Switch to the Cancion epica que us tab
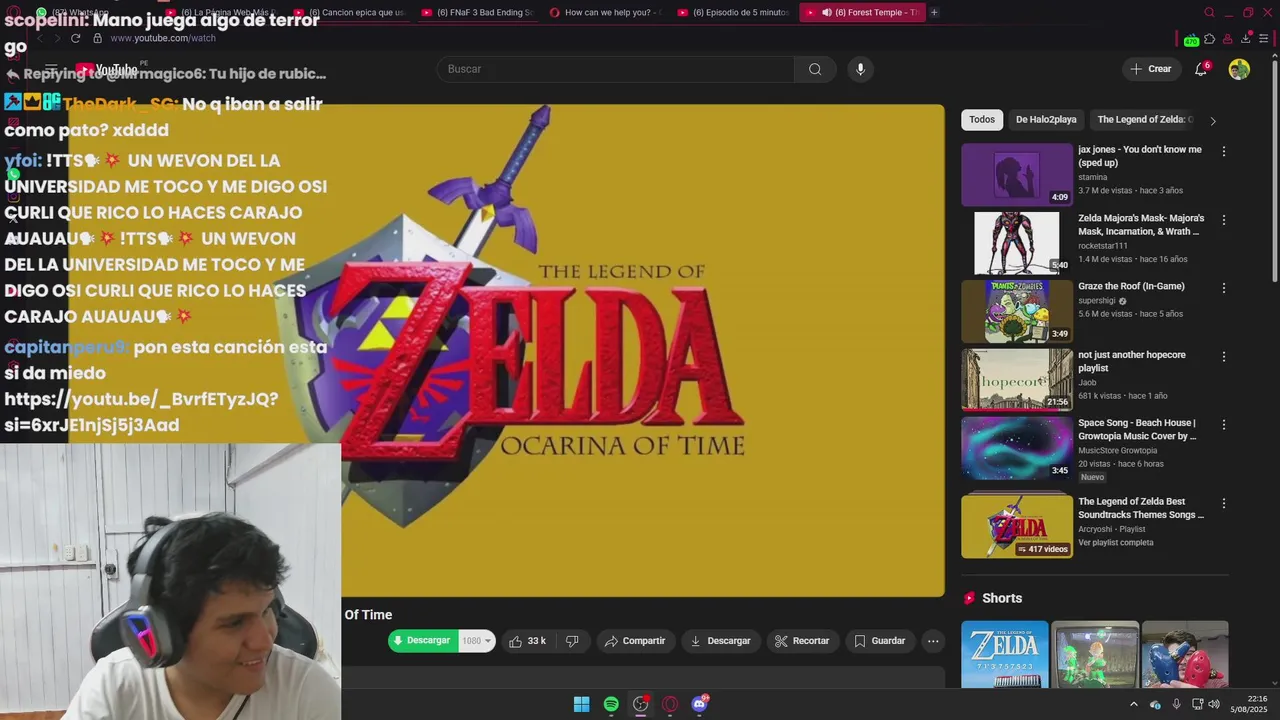The image size is (1280, 720). [349, 12]
